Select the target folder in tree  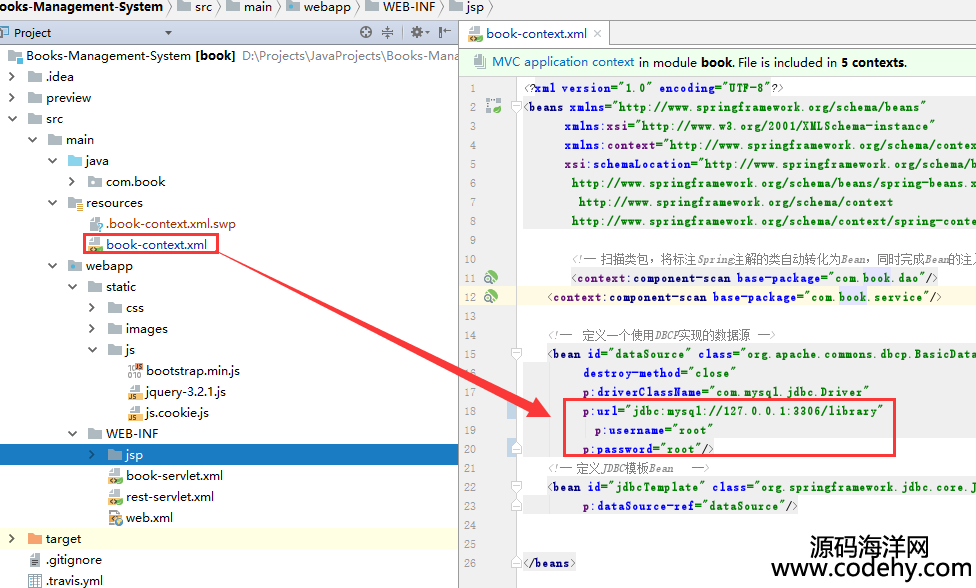pyautogui.click(x=55, y=539)
